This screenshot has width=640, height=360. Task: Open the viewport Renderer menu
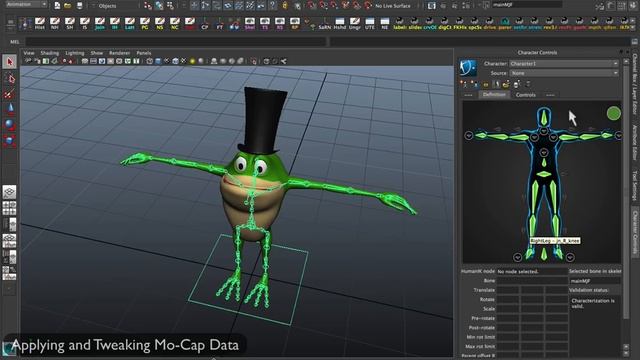pos(120,53)
